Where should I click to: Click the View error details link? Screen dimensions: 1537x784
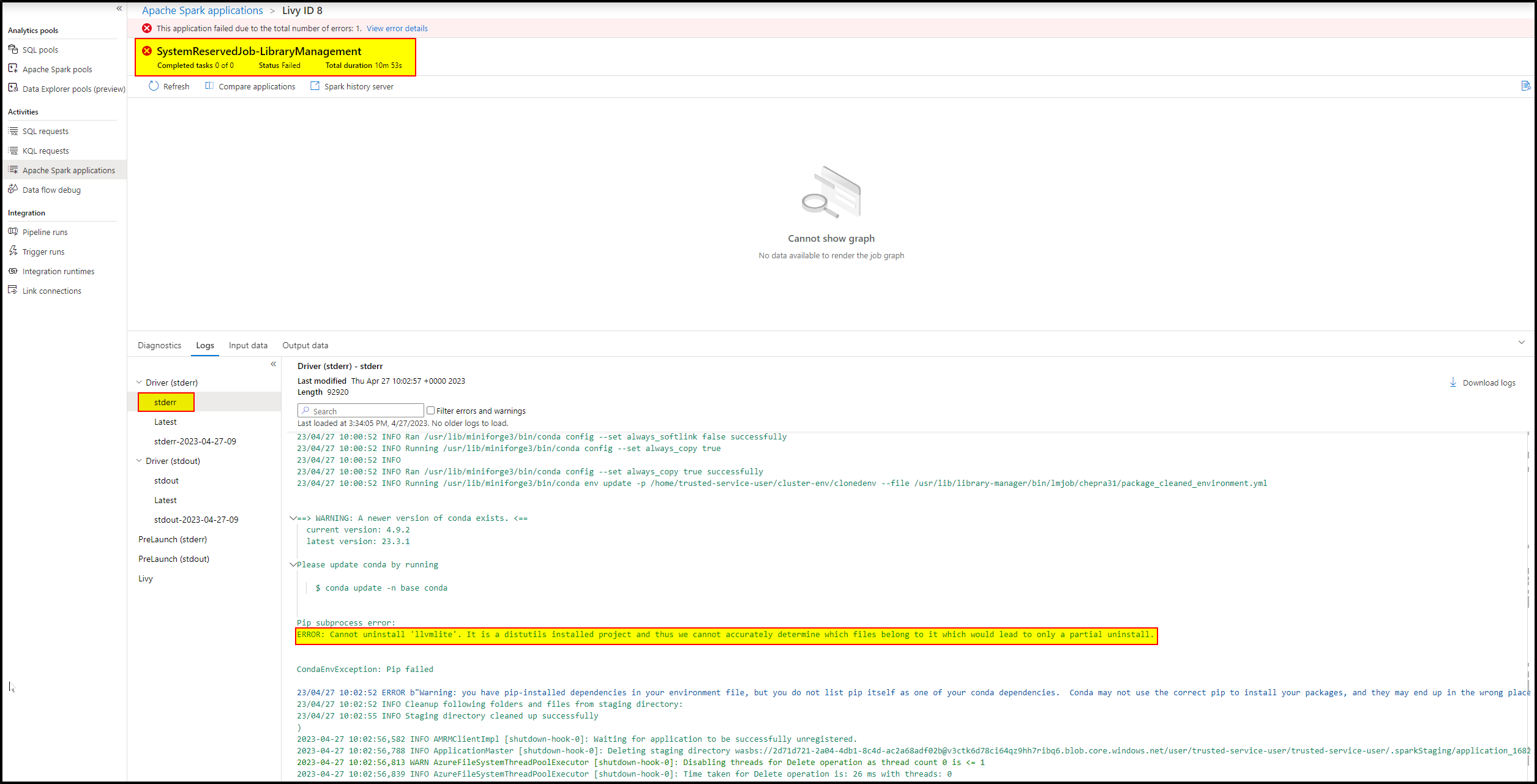[x=397, y=29]
